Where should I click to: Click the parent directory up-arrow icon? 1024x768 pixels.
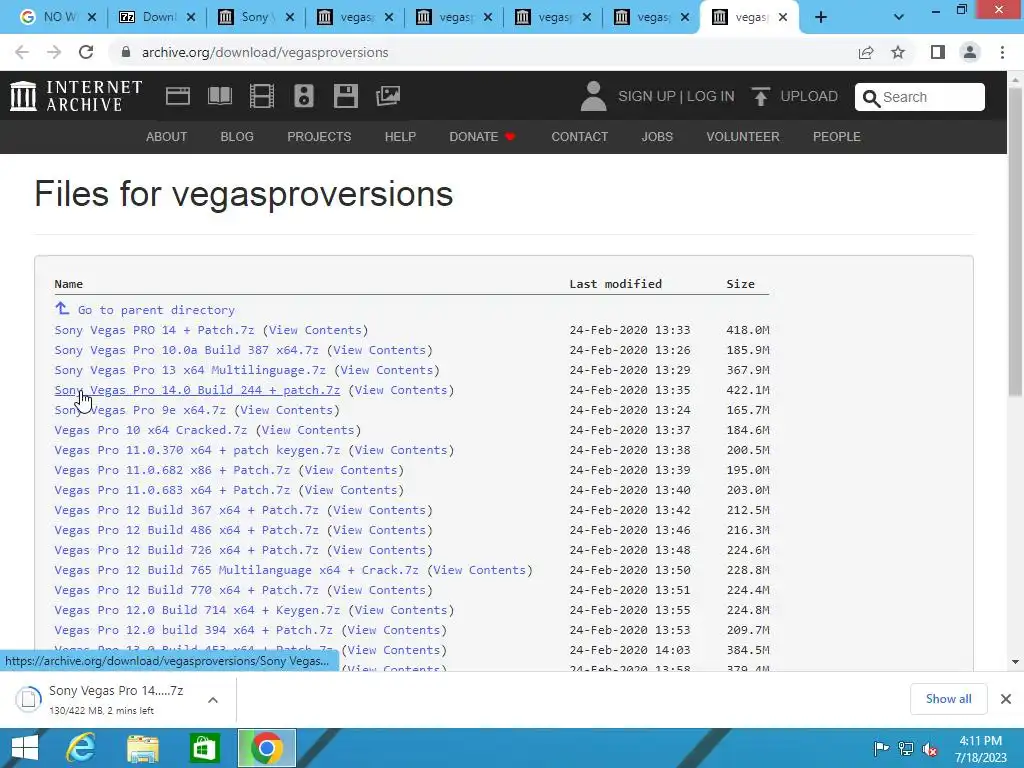pyautogui.click(x=62, y=308)
